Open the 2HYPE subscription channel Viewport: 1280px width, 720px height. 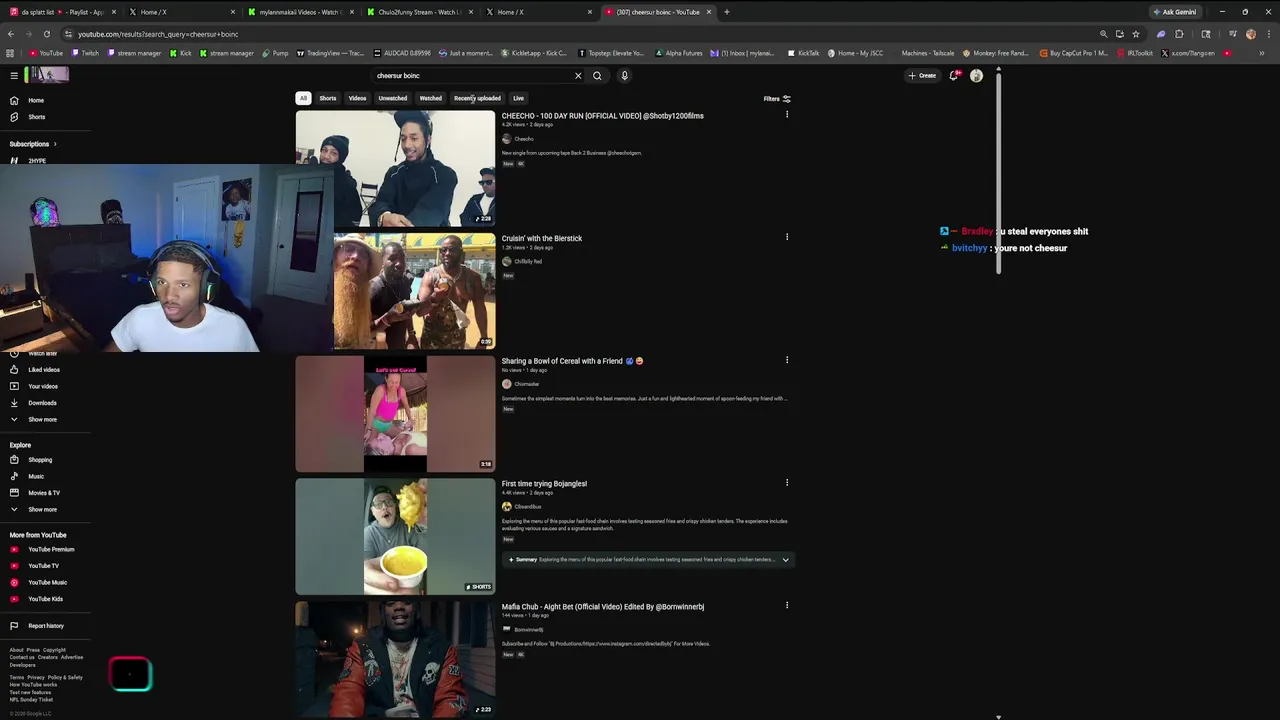[x=37, y=161]
